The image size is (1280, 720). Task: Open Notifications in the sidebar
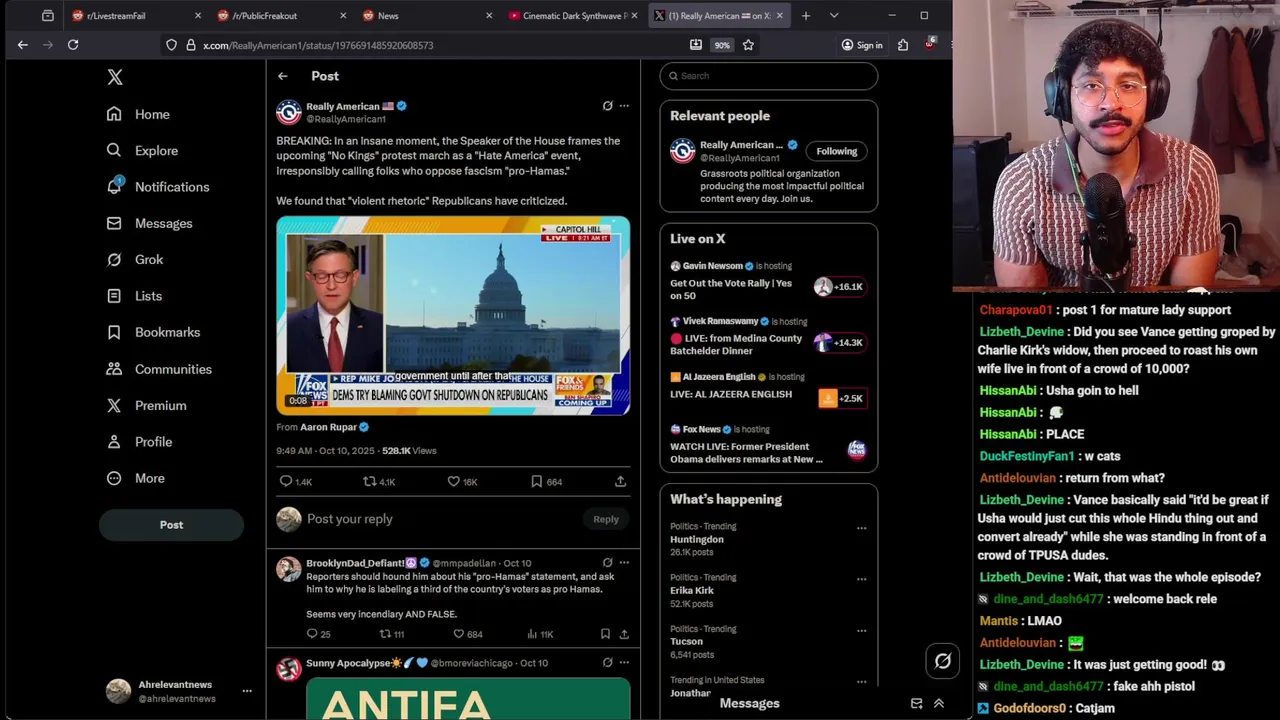click(158, 187)
